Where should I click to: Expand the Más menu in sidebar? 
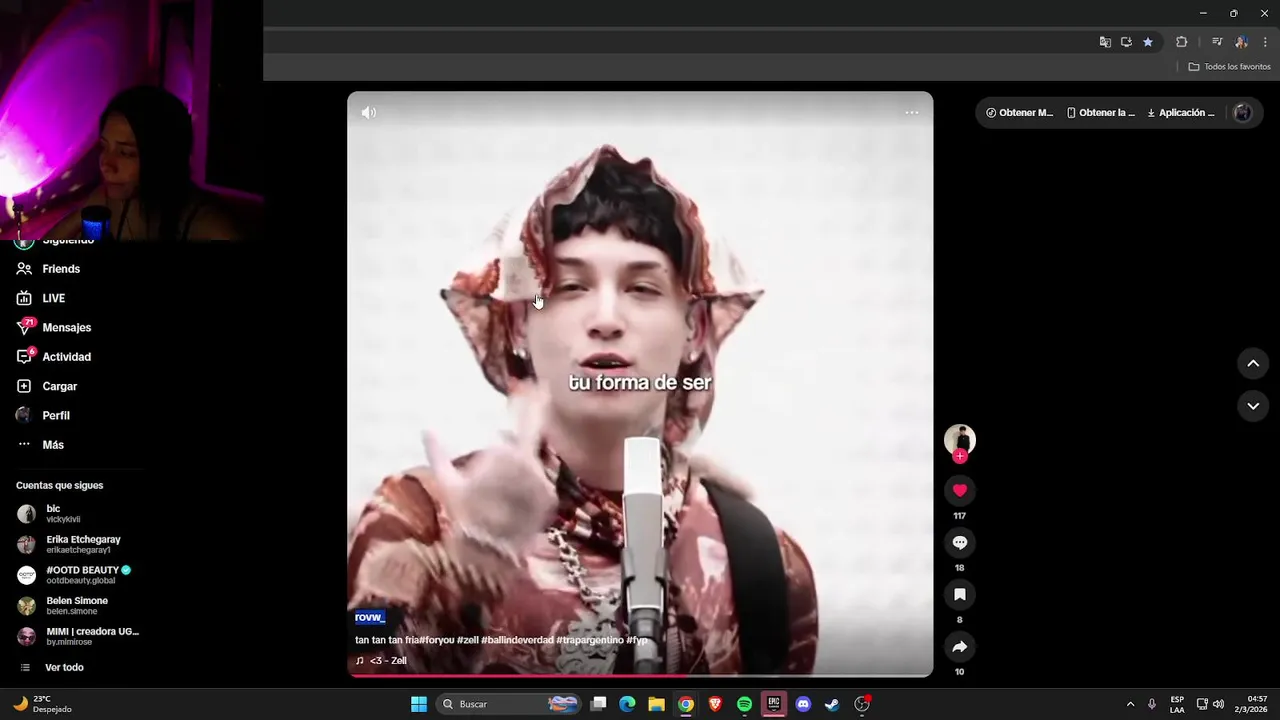(53, 445)
